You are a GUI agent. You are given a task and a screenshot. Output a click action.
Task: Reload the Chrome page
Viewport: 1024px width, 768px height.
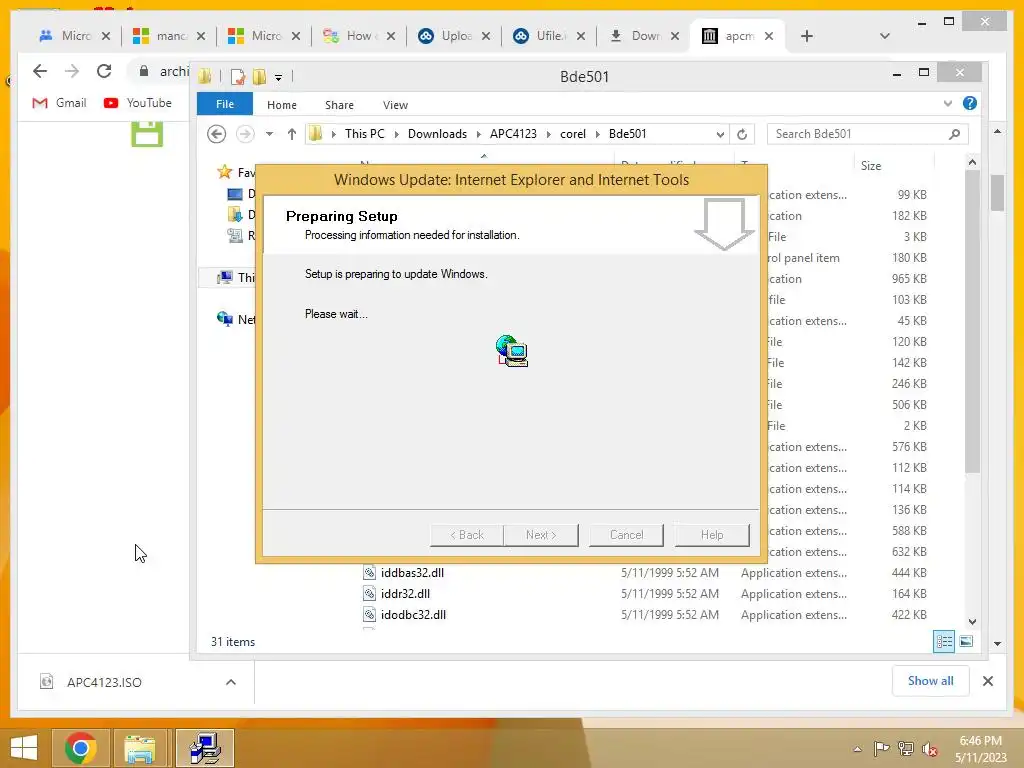click(x=104, y=71)
